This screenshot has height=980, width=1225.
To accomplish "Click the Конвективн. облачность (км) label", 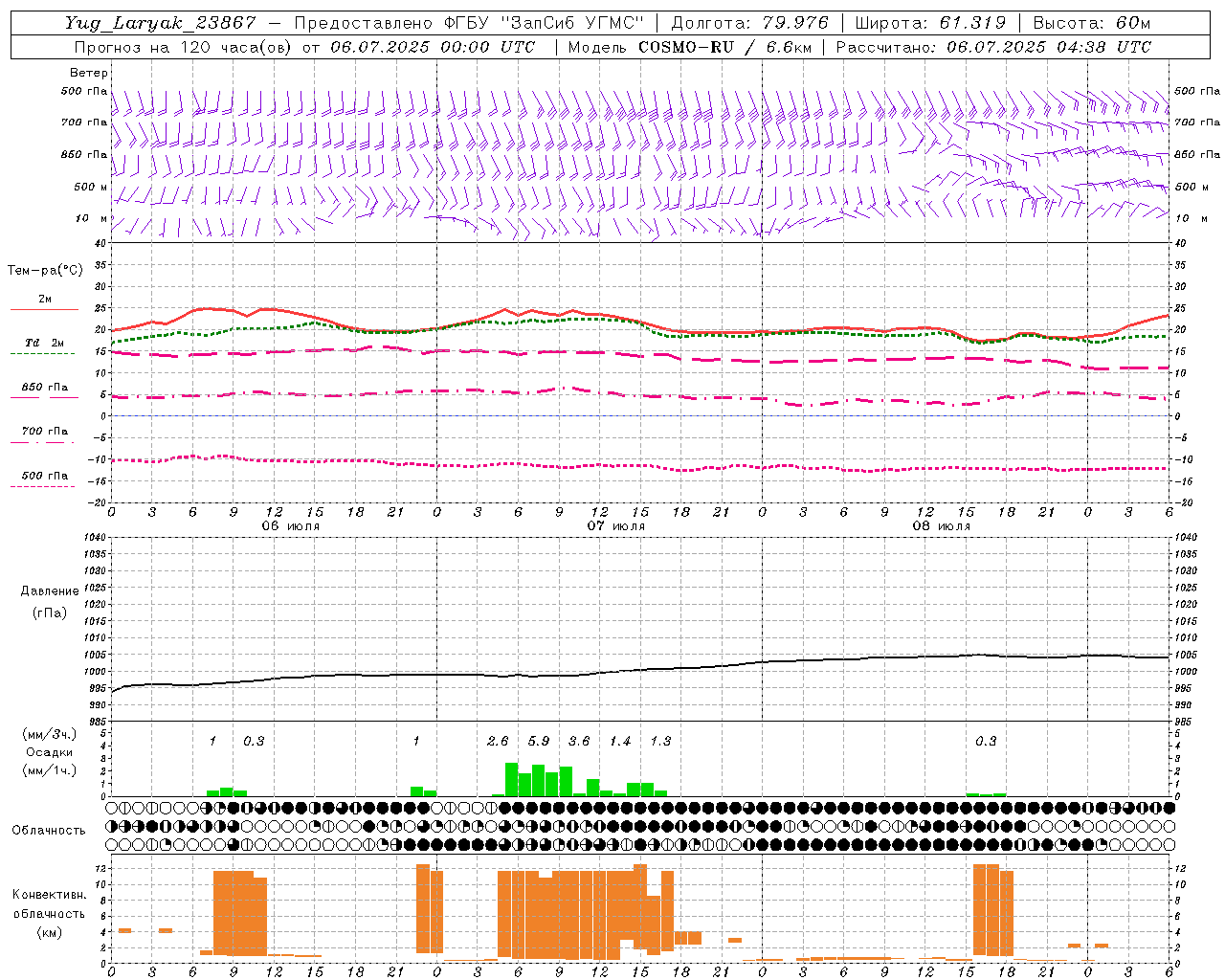I will coord(49,913).
